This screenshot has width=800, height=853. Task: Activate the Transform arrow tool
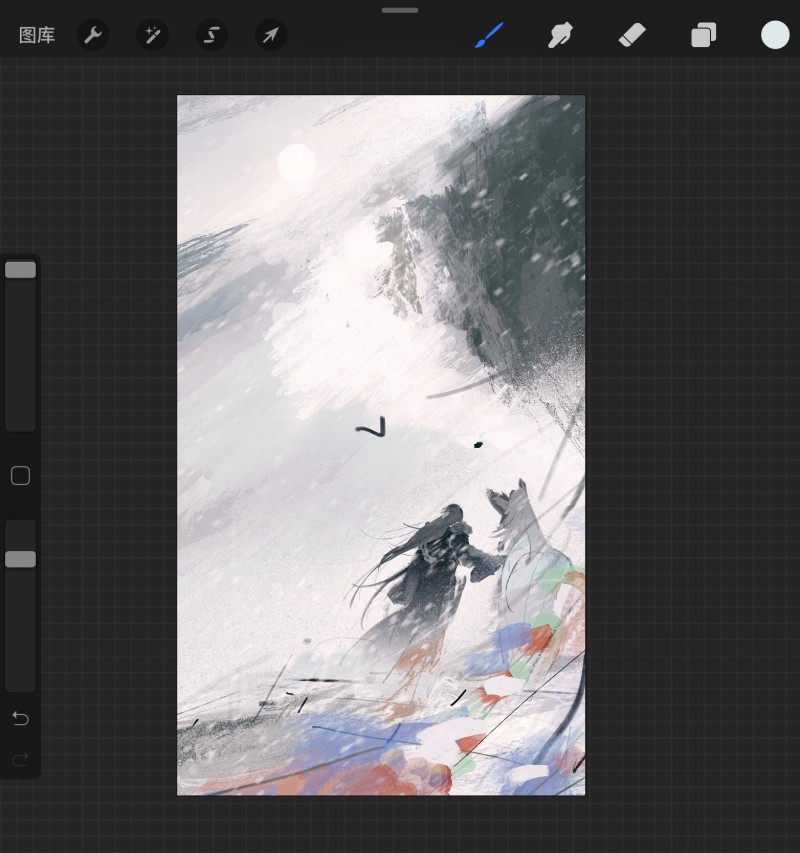[271, 35]
